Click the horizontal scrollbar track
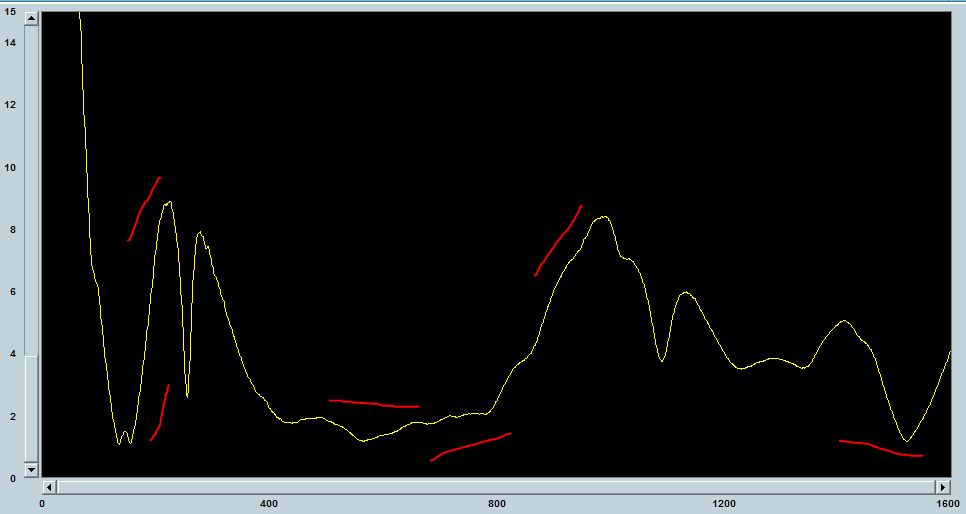The height and width of the screenshot is (514, 966). pyautogui.click(x=500, y=486)
